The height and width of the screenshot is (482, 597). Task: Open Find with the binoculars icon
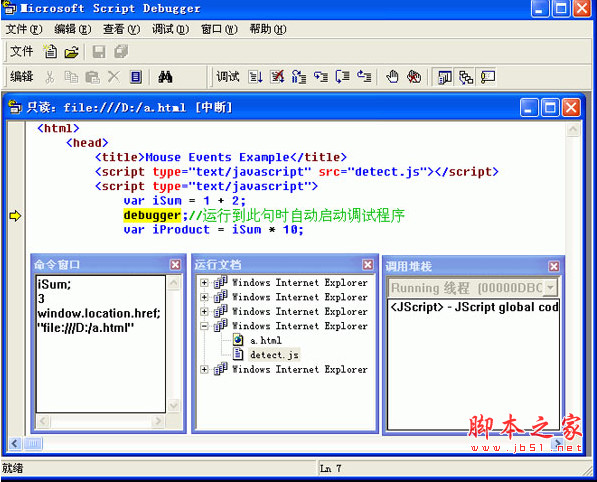pos(165,77)
